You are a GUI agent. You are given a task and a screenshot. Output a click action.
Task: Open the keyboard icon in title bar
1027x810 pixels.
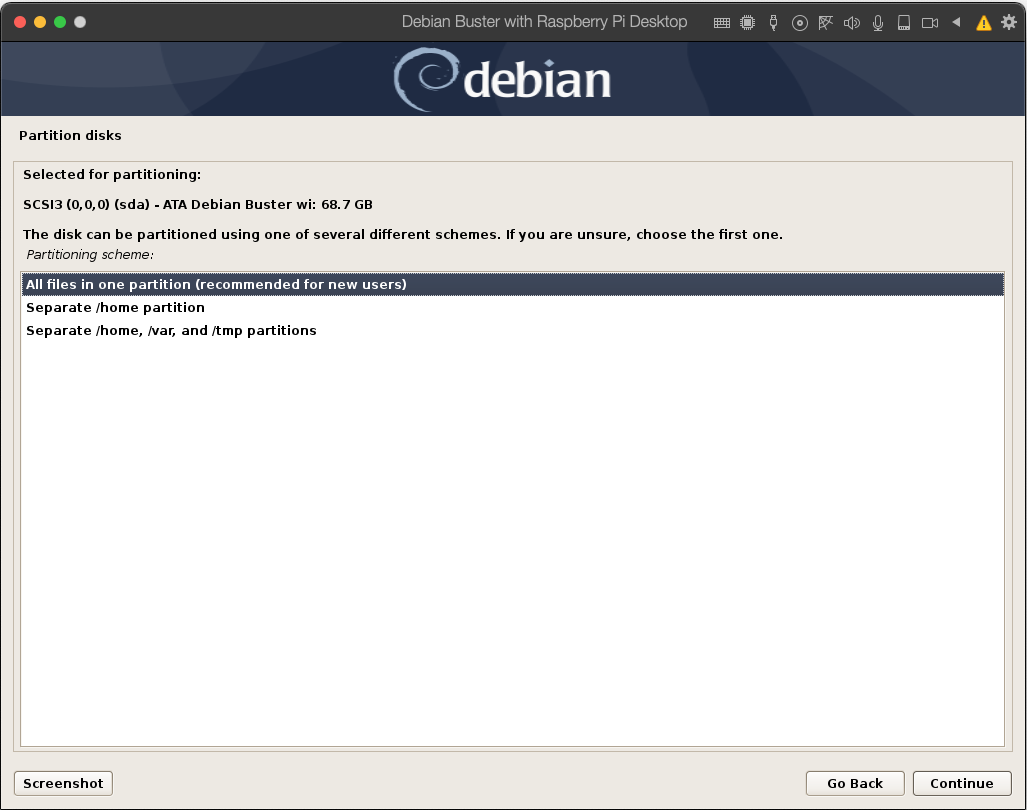[x=721, y=23]
